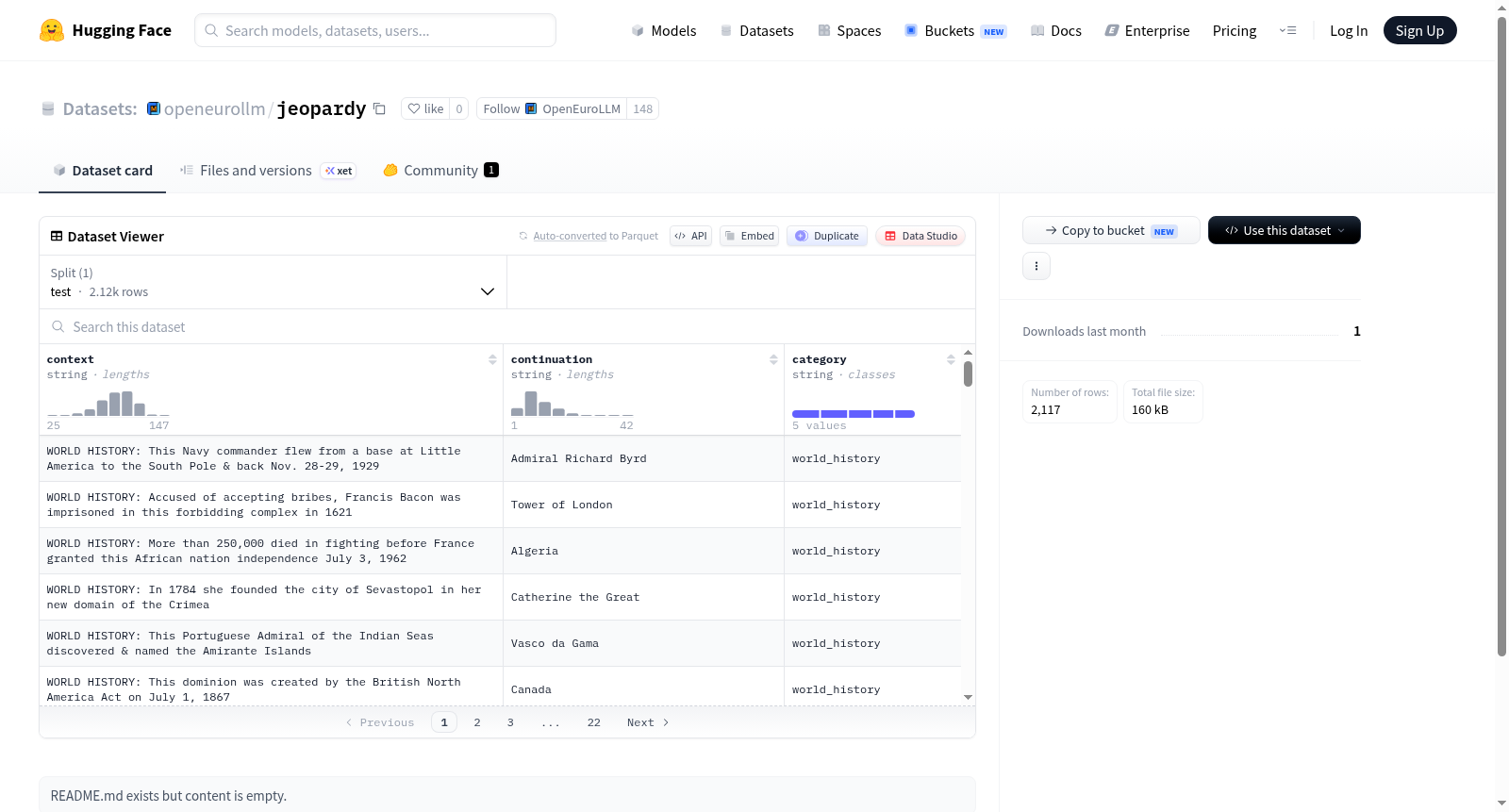
Task: Select the Catherine the Great cell
Action: 643,597
